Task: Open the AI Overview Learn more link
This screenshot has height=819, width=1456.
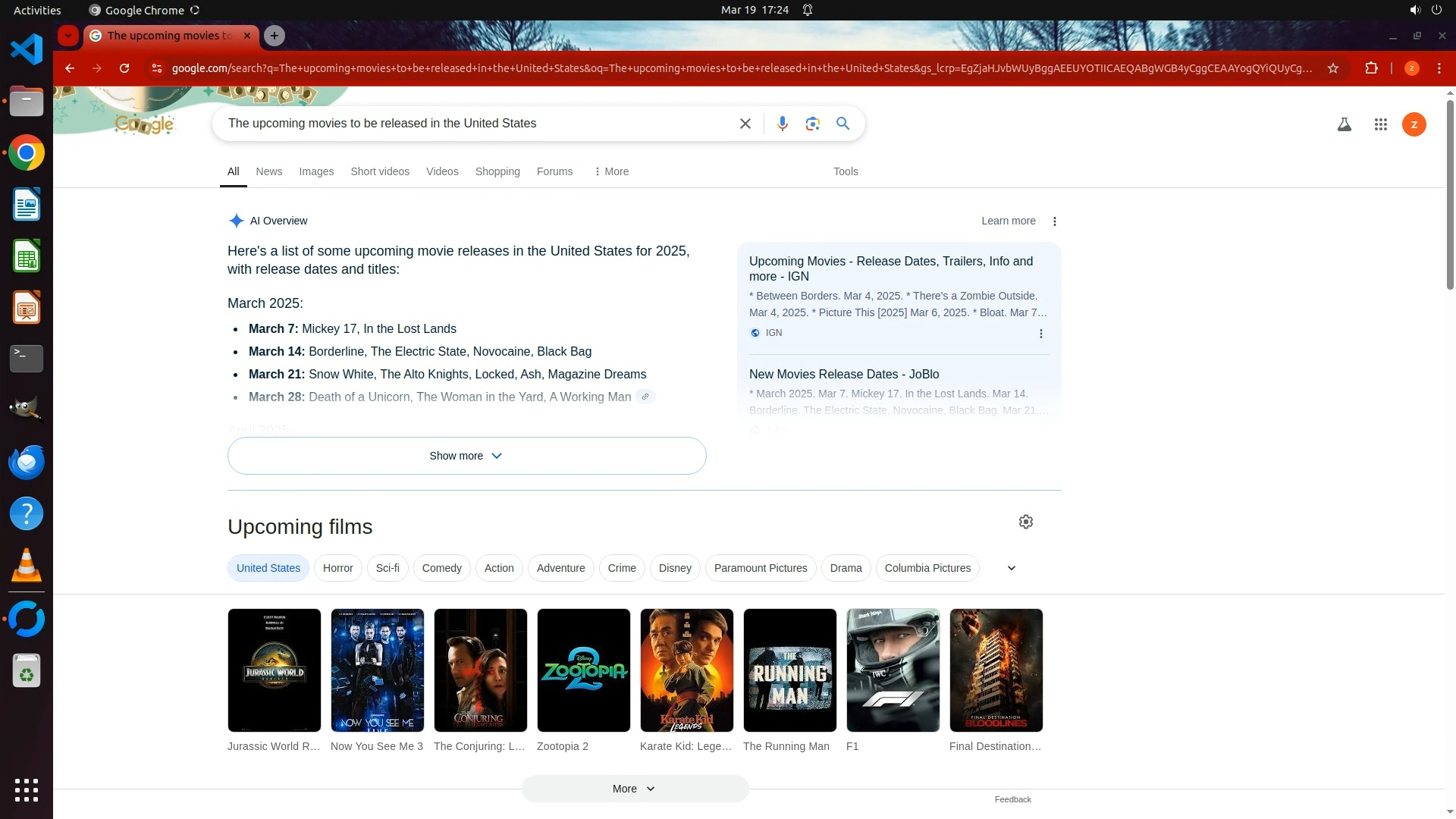Action: tap(1008, 221)
